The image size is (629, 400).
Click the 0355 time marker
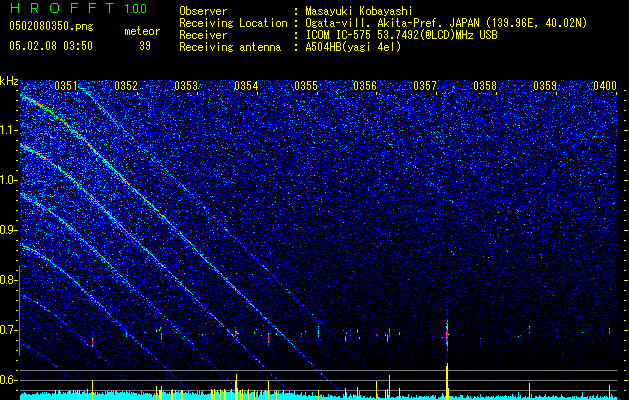306,86
